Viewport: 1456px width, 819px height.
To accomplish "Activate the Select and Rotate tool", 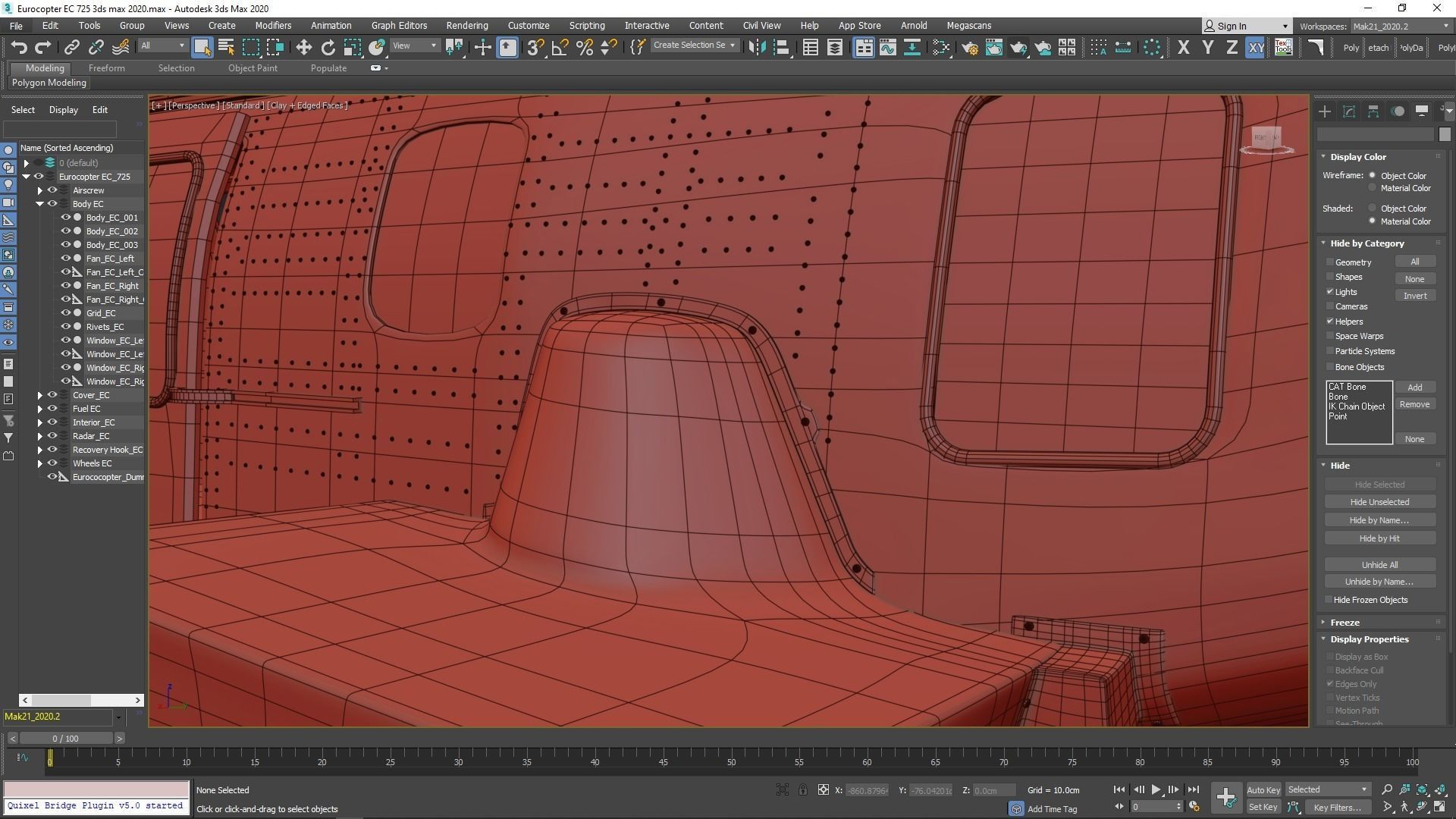I will [328, 48].
